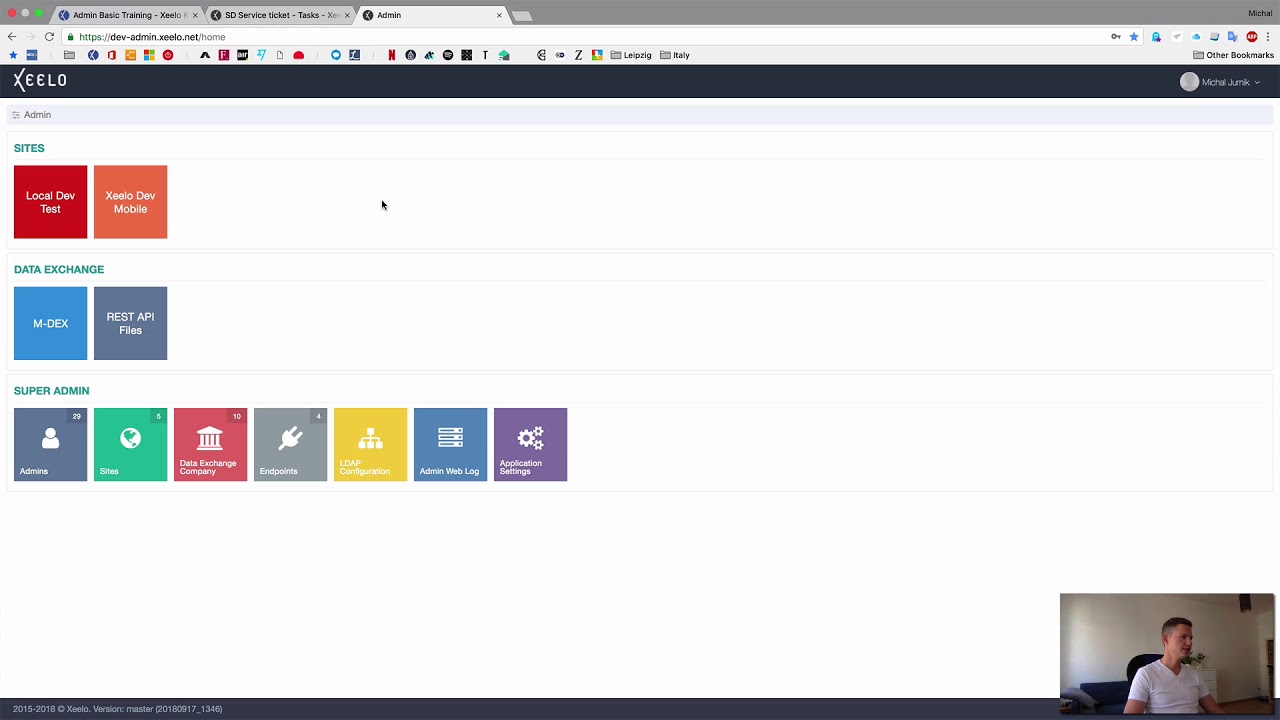Click the SITES section heading
This screenshot has height=720, width=1280.
tap(29, 148)
